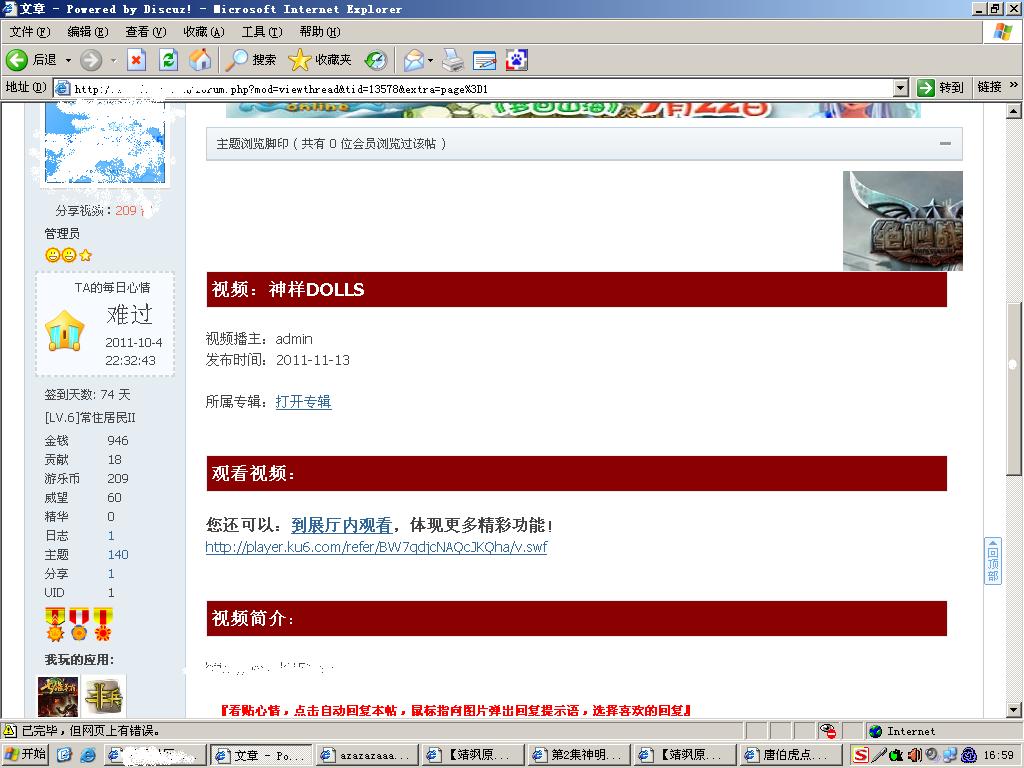Click the first medal icon
The image size is (1024, 768).
[x=55, y=624]
